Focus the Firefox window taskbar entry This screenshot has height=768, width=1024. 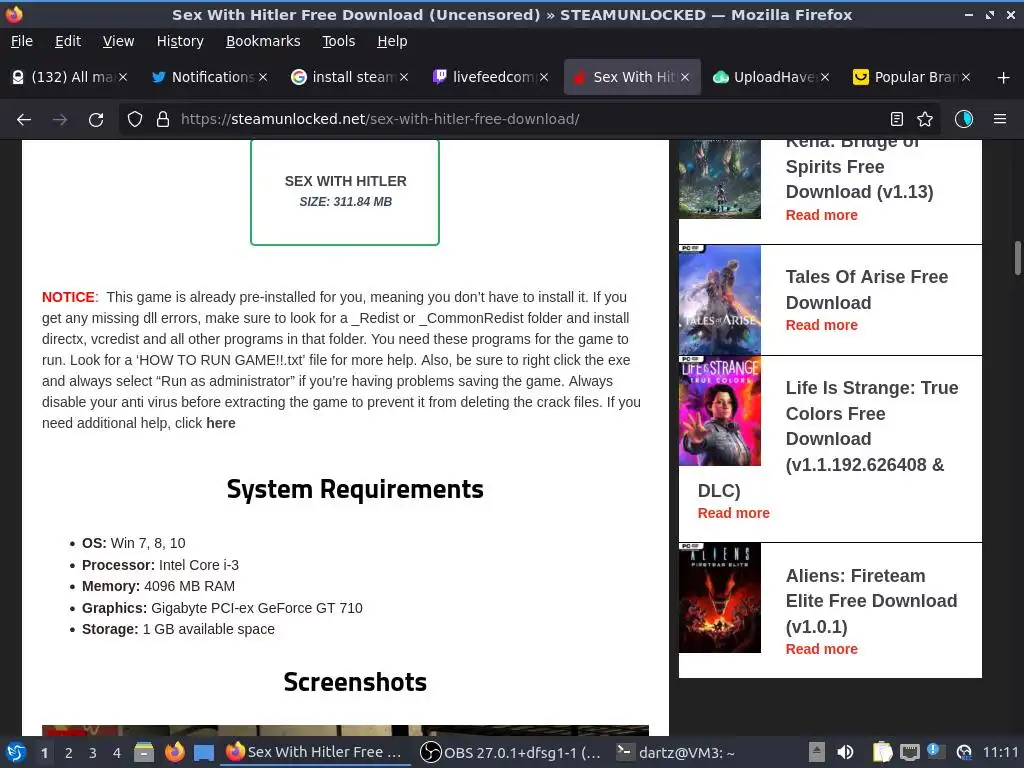click(x=315, y=752)
